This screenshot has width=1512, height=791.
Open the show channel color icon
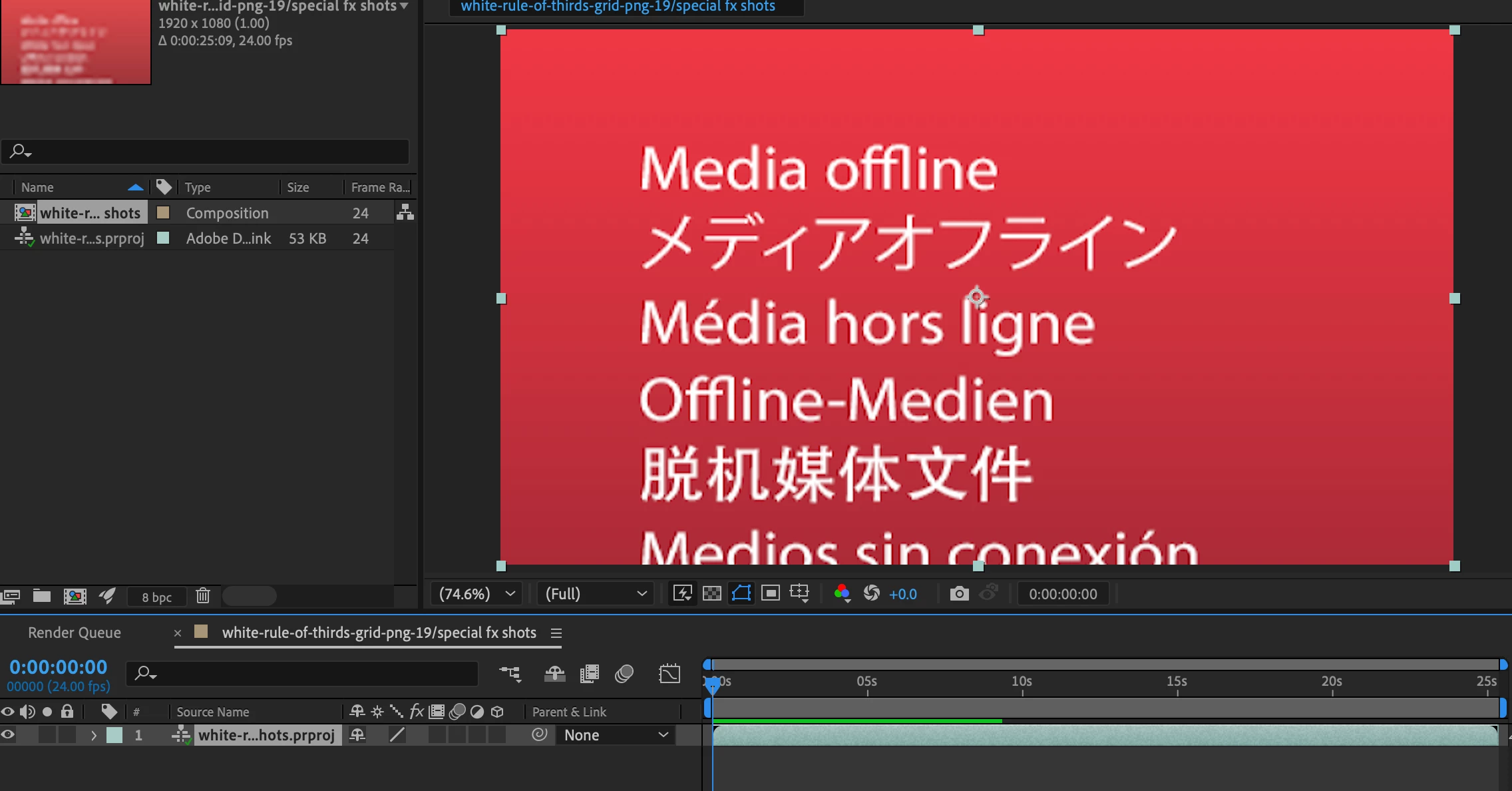pyautogui.click(x=842, y=593)
